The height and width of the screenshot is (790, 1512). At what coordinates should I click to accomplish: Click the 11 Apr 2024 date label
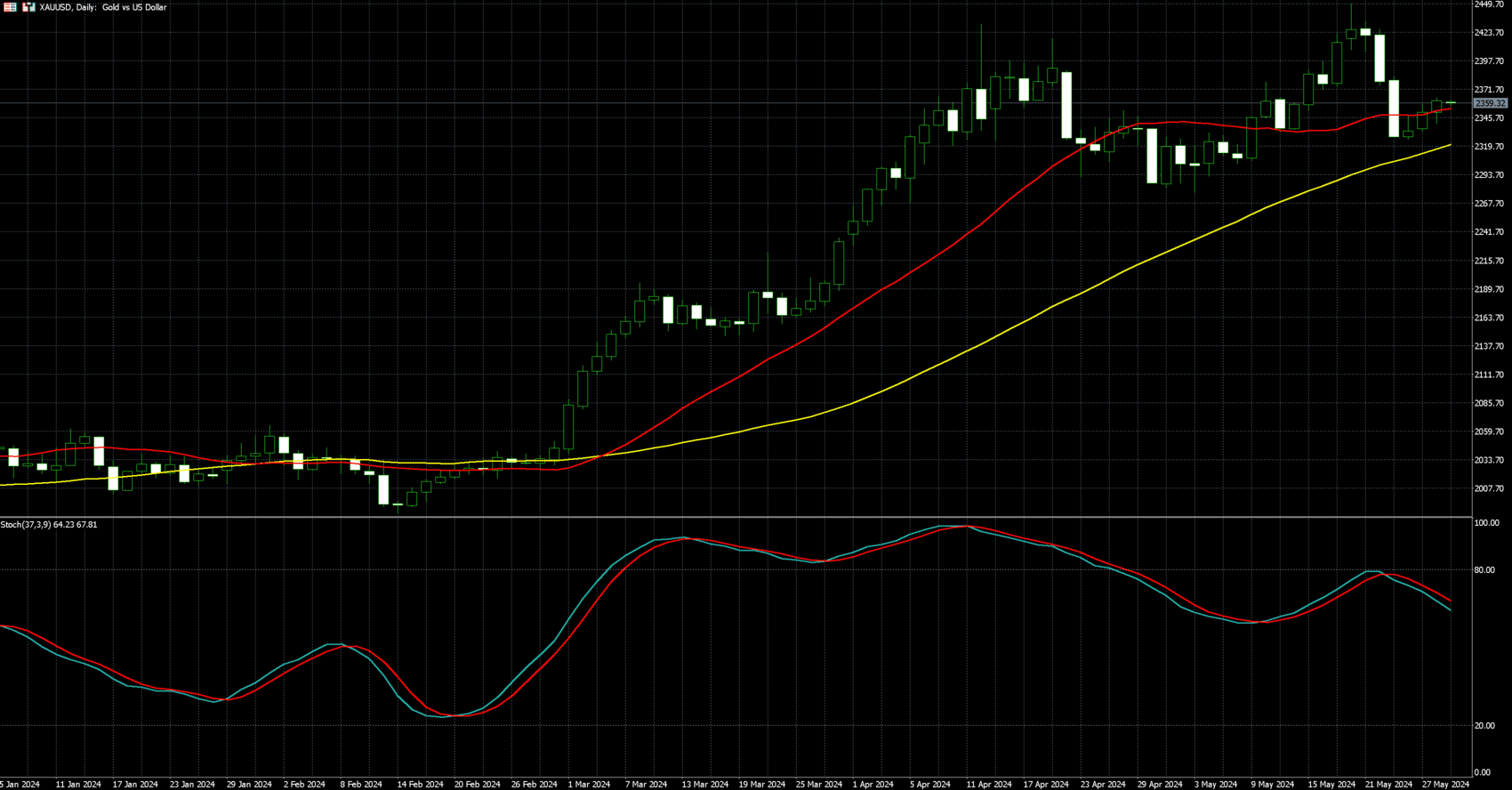(x=989, y=785)
